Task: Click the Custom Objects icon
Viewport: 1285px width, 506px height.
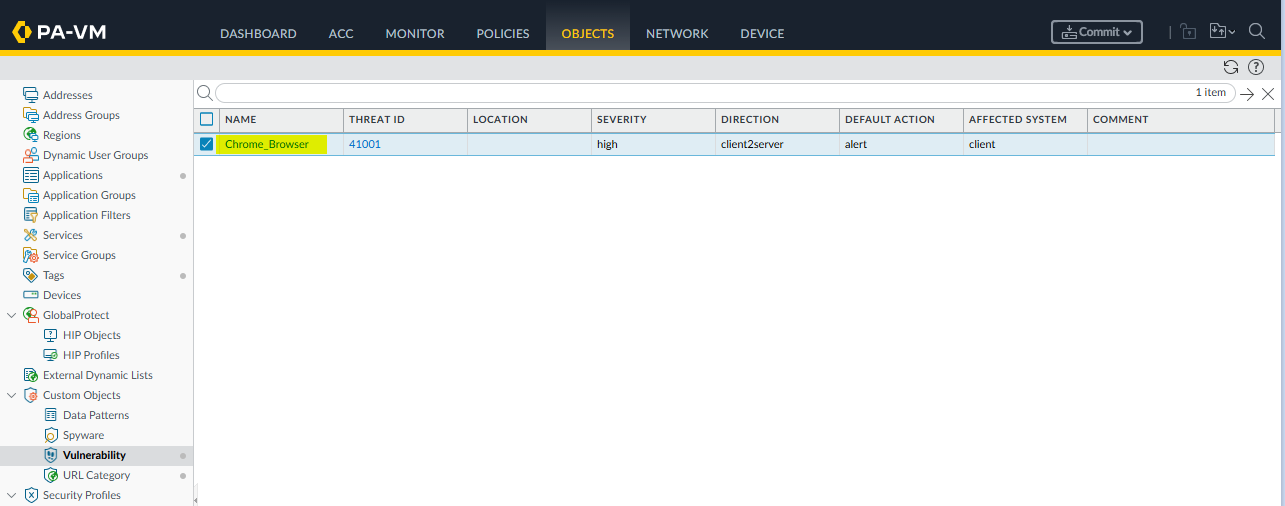Action: [31, 395]
